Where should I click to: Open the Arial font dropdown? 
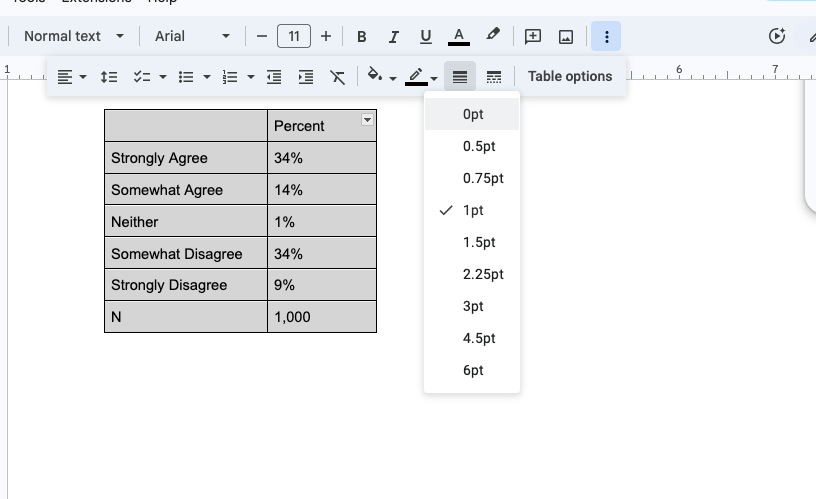[x=192, y=36]
